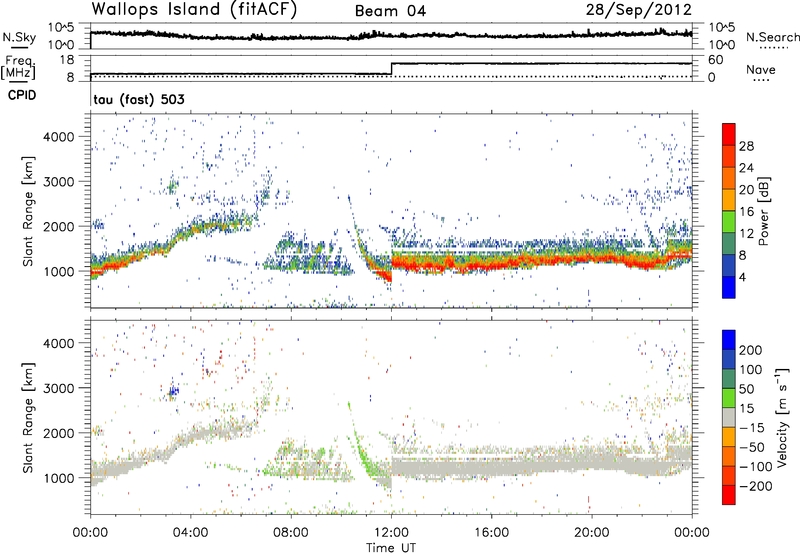
Task: Click the date '28/Sep/2012'
Action: (x=638, y=9)
